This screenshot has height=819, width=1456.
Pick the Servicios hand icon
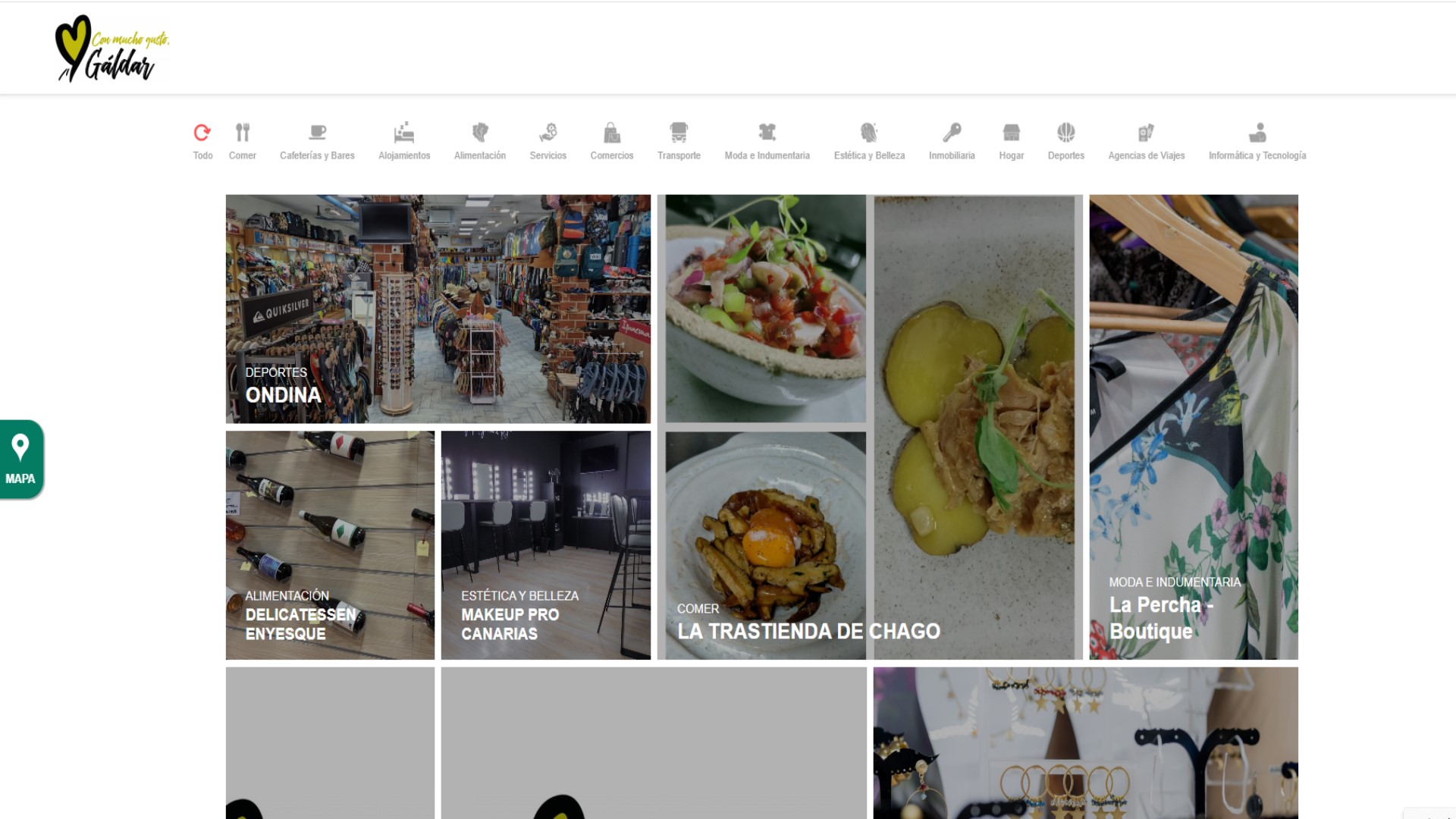548,133
